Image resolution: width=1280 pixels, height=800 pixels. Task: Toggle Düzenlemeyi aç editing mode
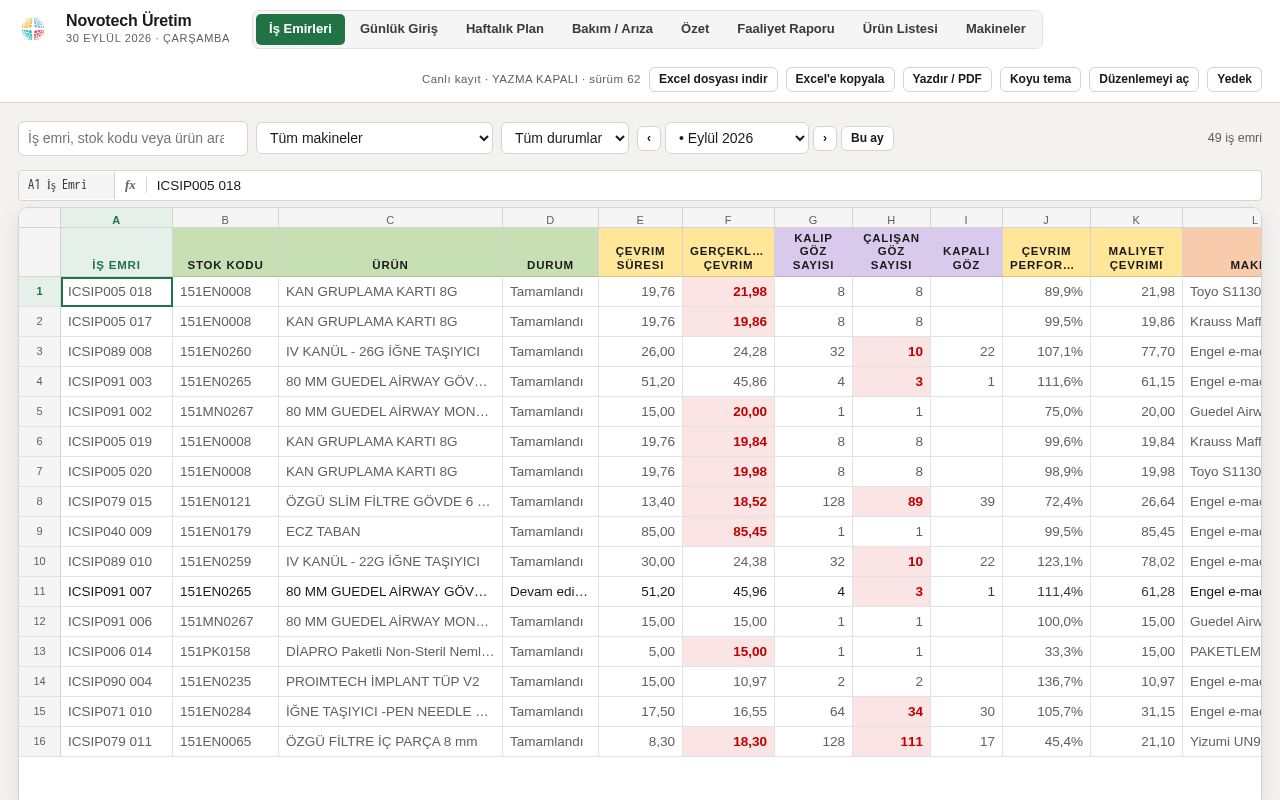(x=1144, y=80)
